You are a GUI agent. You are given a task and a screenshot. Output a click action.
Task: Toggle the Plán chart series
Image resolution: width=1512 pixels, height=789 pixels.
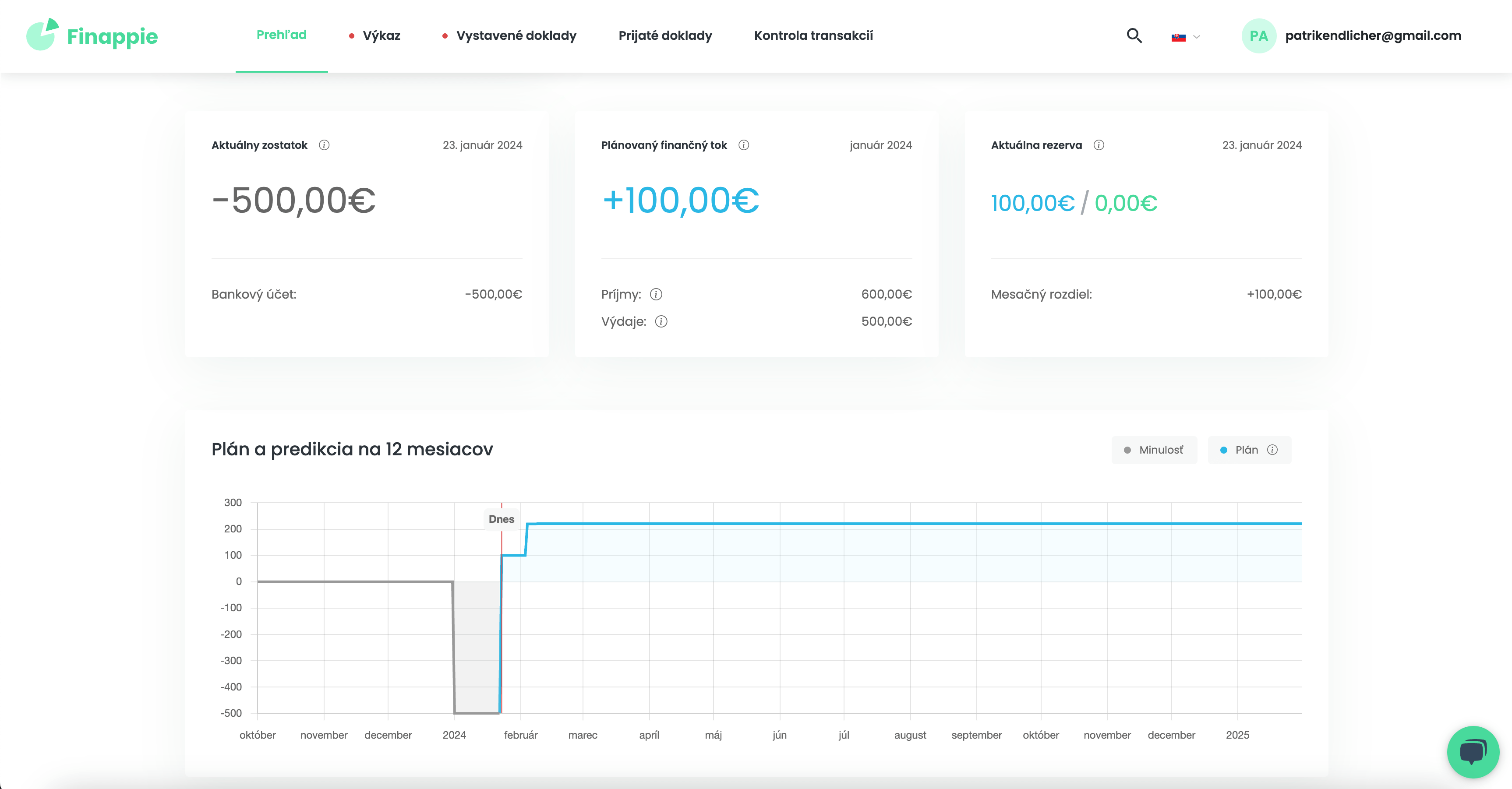pyautogui.click(x=1240, y=450)
